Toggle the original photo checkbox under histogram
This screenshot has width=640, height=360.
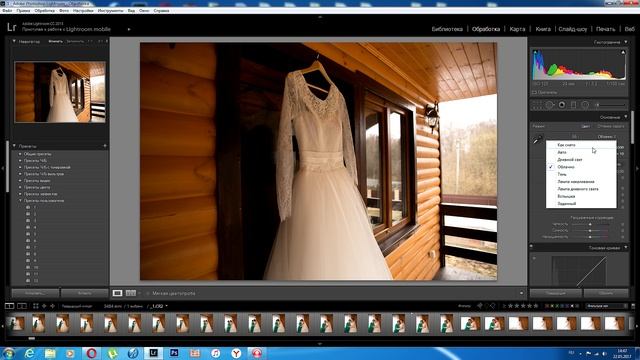(534, 93)
